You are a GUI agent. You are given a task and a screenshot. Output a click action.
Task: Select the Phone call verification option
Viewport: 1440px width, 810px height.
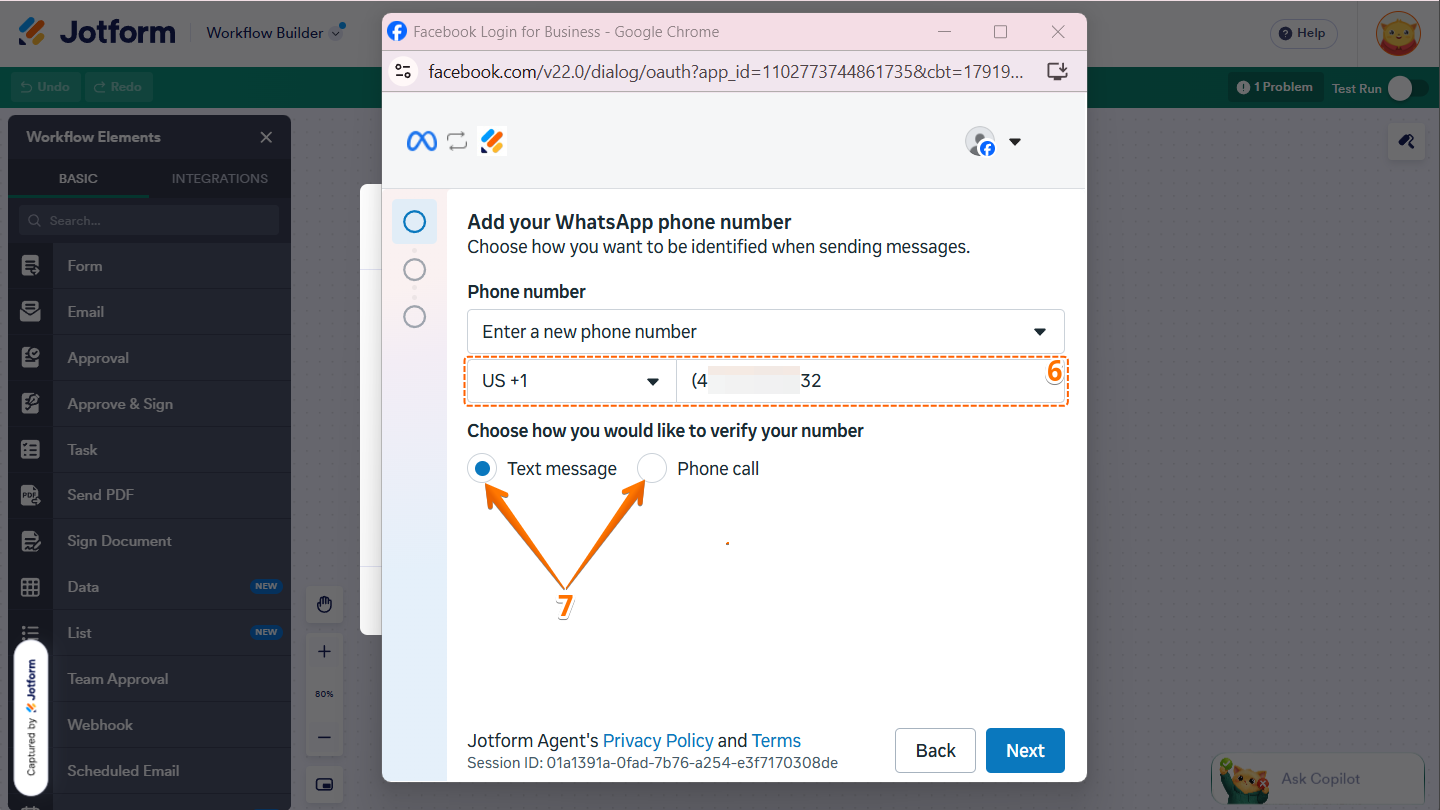(x=652, y=468)
